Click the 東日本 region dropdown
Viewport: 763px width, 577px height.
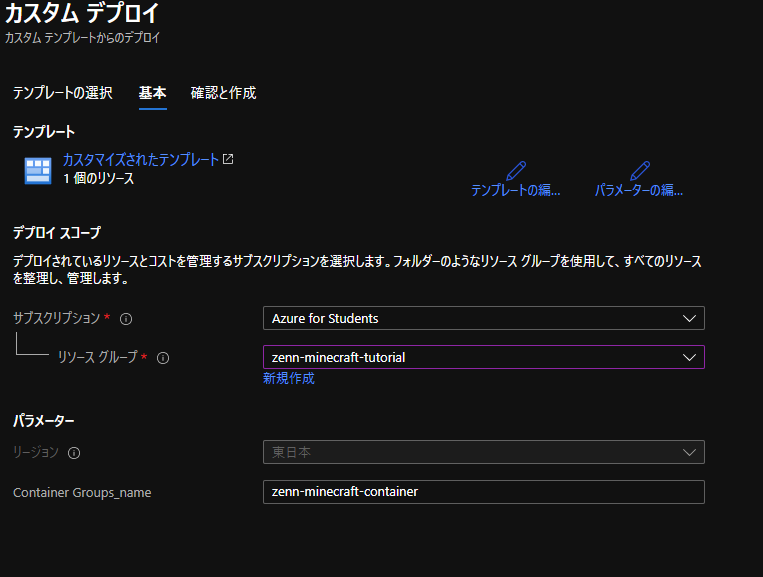[x=484, y=452]
